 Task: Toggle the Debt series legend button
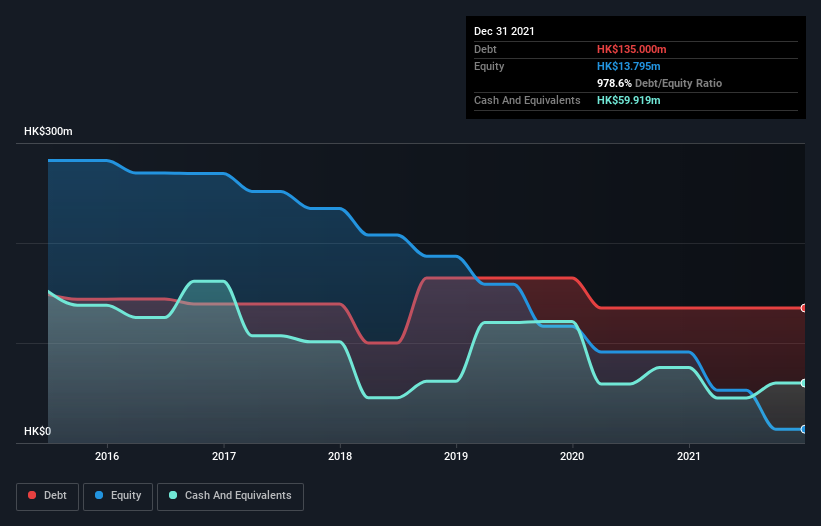[x=48, y=496]
